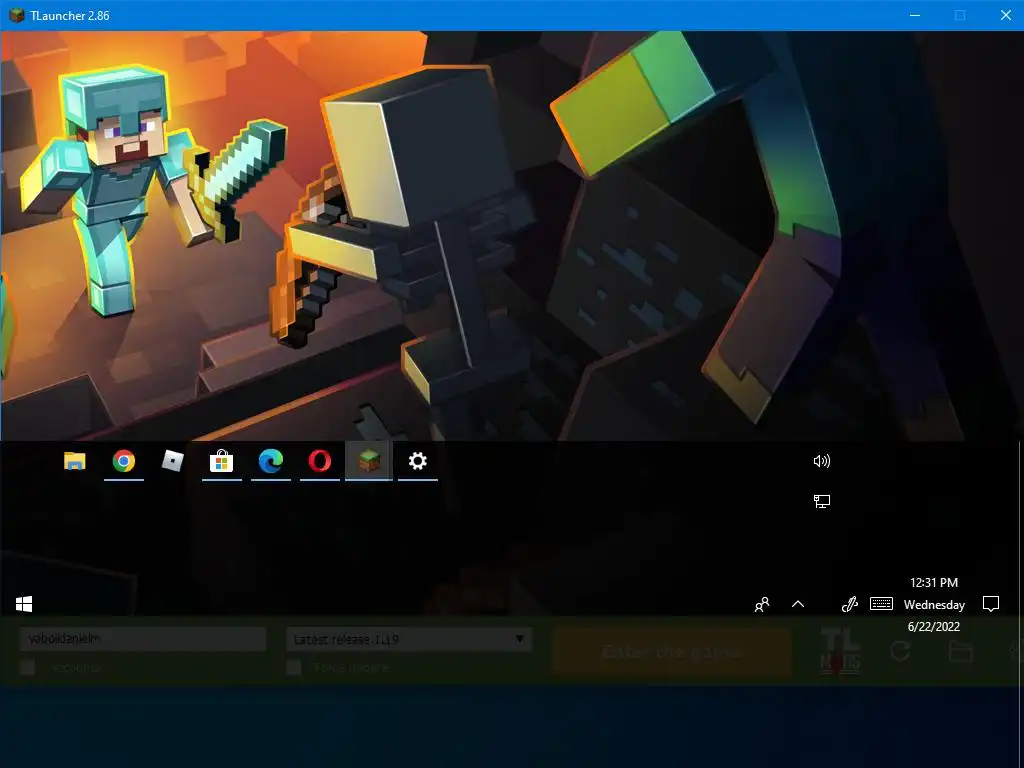1024x768 pixels.
Task: Toggle the Accounts checkbox
Action: click(27, 667)
